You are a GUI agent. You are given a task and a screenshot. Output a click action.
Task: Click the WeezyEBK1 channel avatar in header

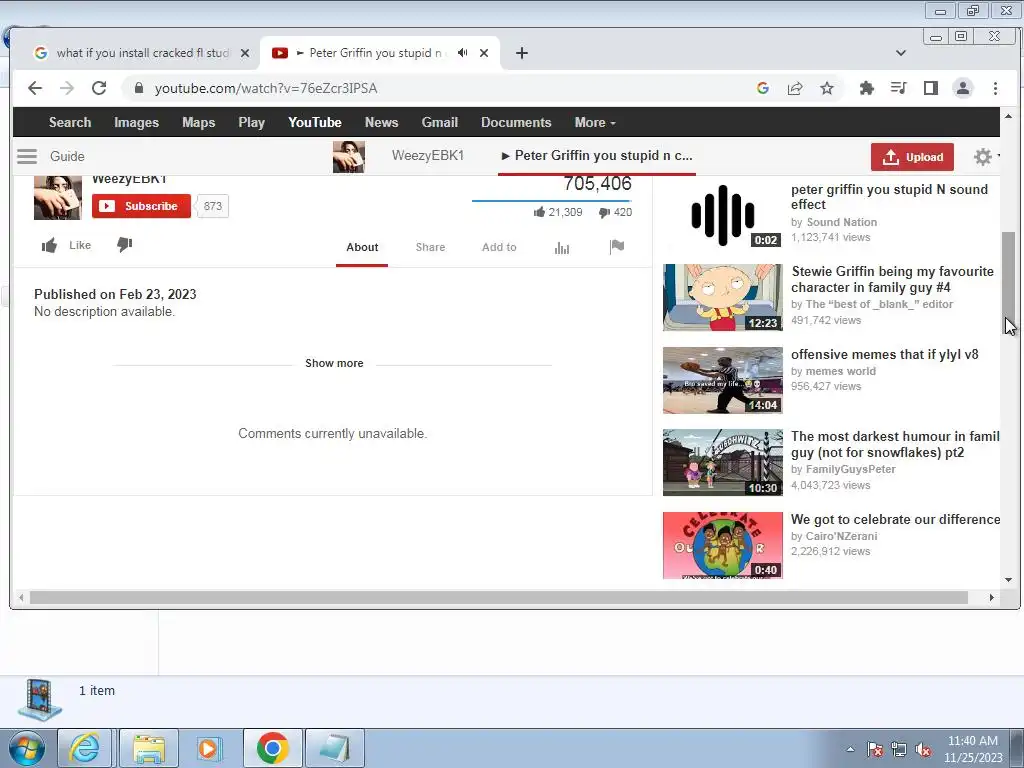[349, 156]
